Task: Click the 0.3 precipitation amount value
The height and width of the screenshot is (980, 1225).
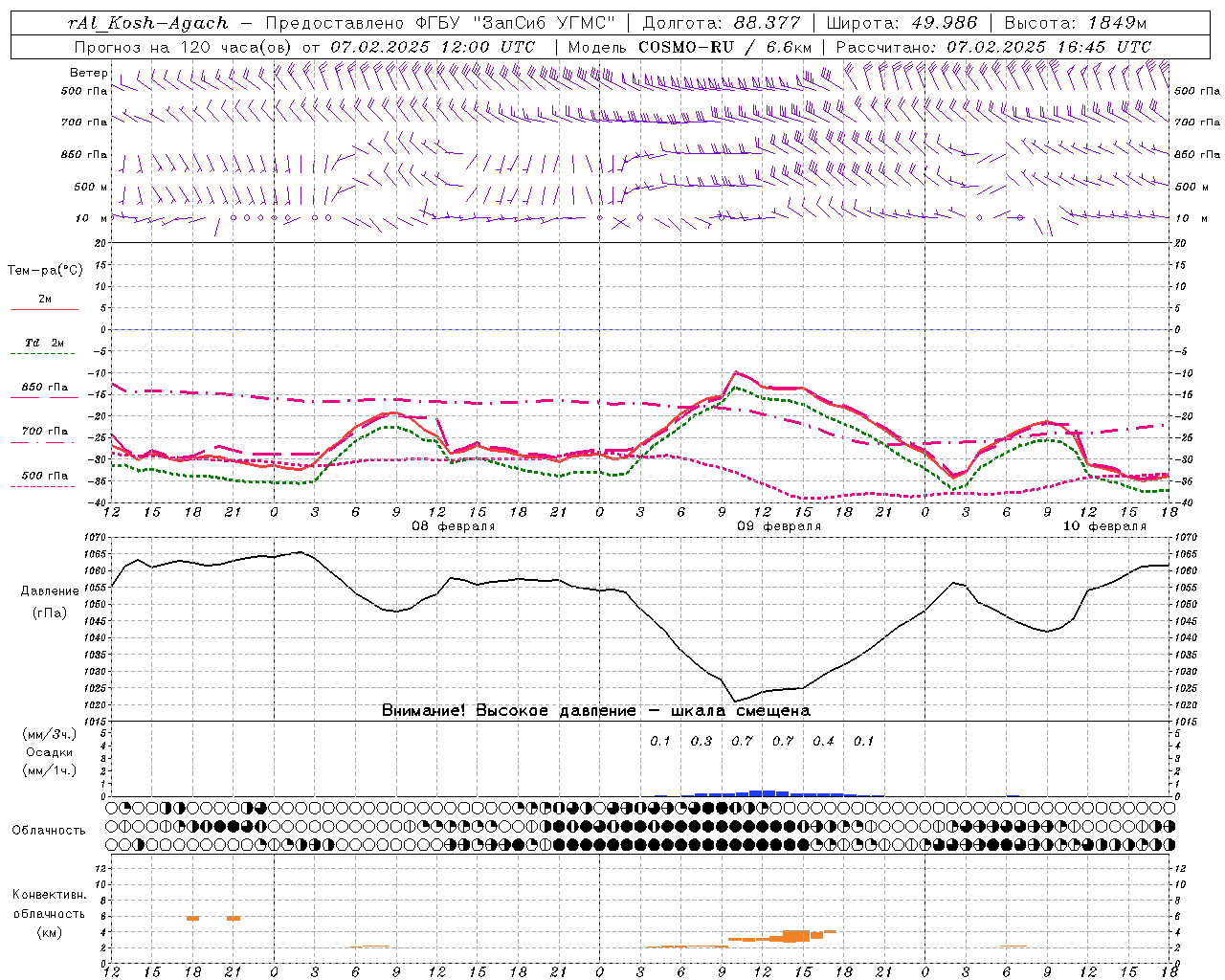Action: point(702,742)
